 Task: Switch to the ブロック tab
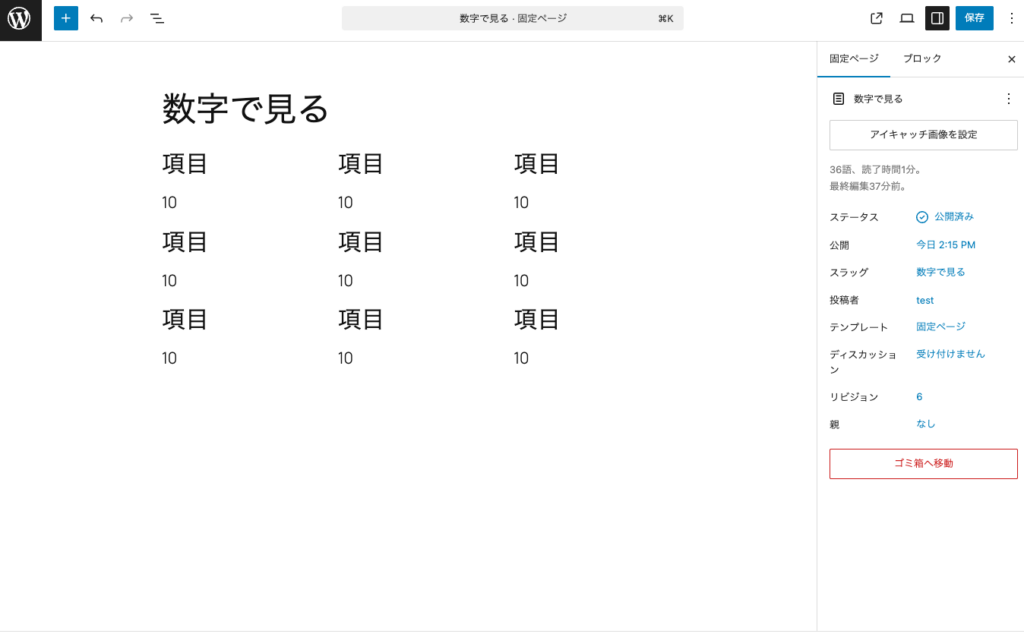point(922,59)
